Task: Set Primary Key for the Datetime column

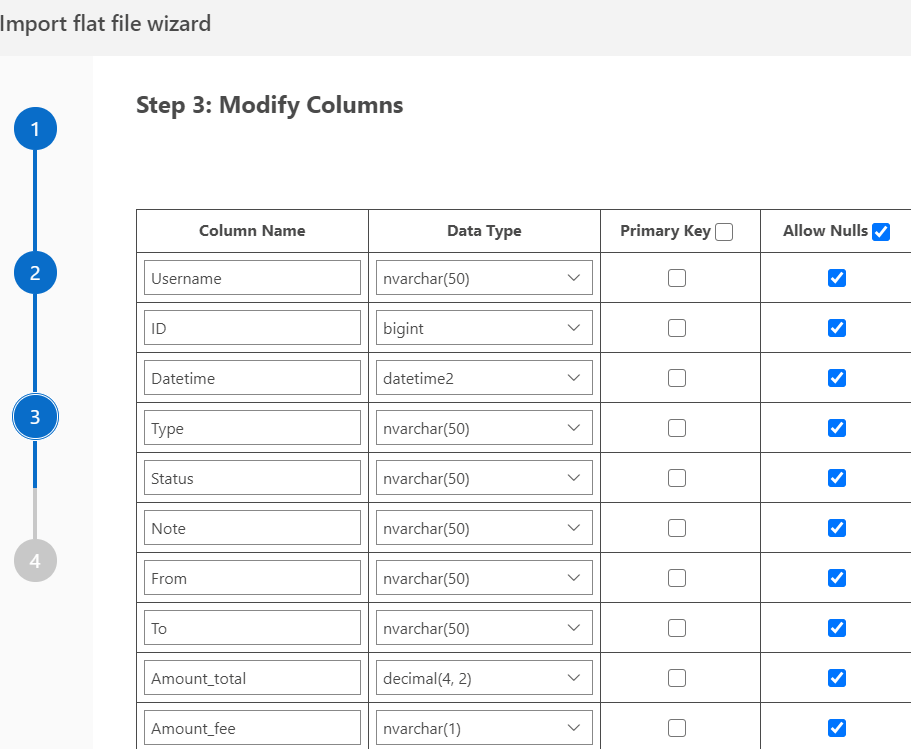Action: point(677,378)
